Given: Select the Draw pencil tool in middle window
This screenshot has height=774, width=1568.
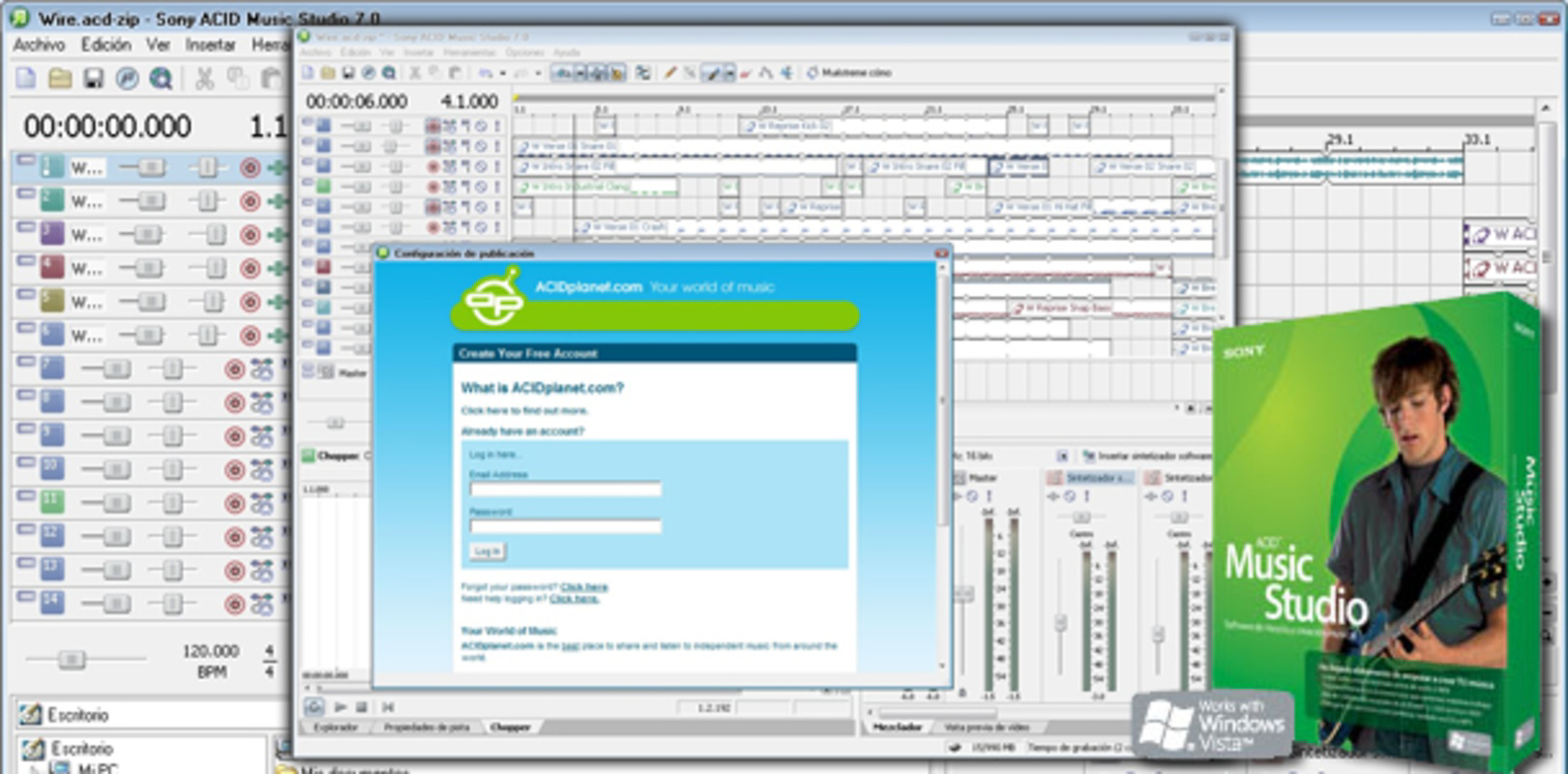Looking at the screenshot, I should coord(669,73).
